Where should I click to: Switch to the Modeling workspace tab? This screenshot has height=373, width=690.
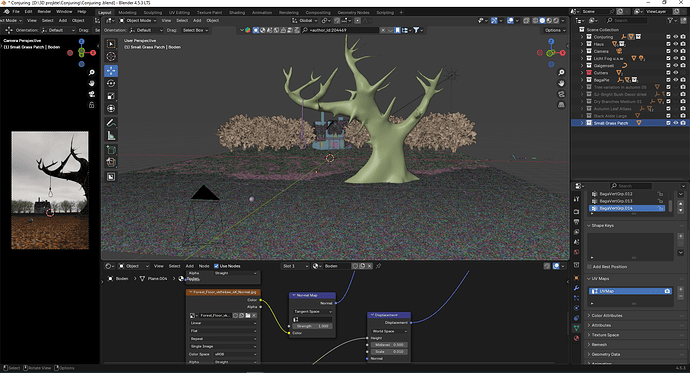pyautogui.click(x=127, y=12)
